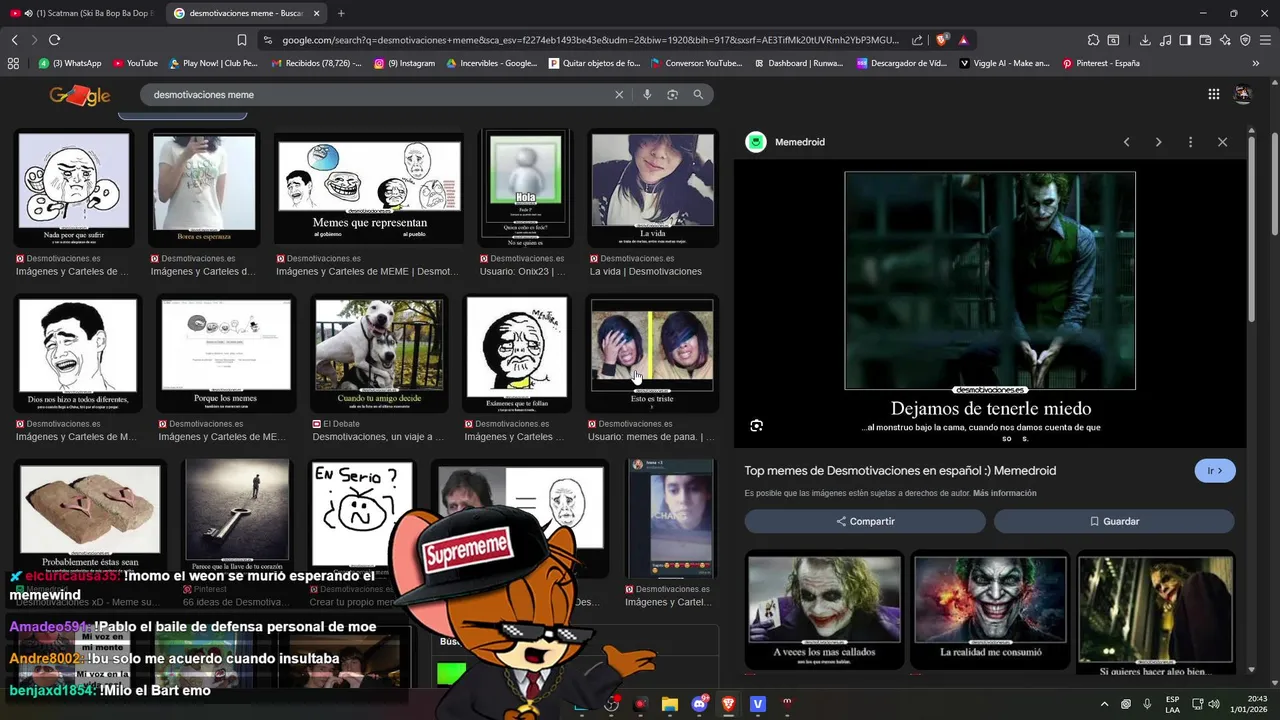Open the browser downloads icon
This screenshot has height=720, width=1280.
1145,40
